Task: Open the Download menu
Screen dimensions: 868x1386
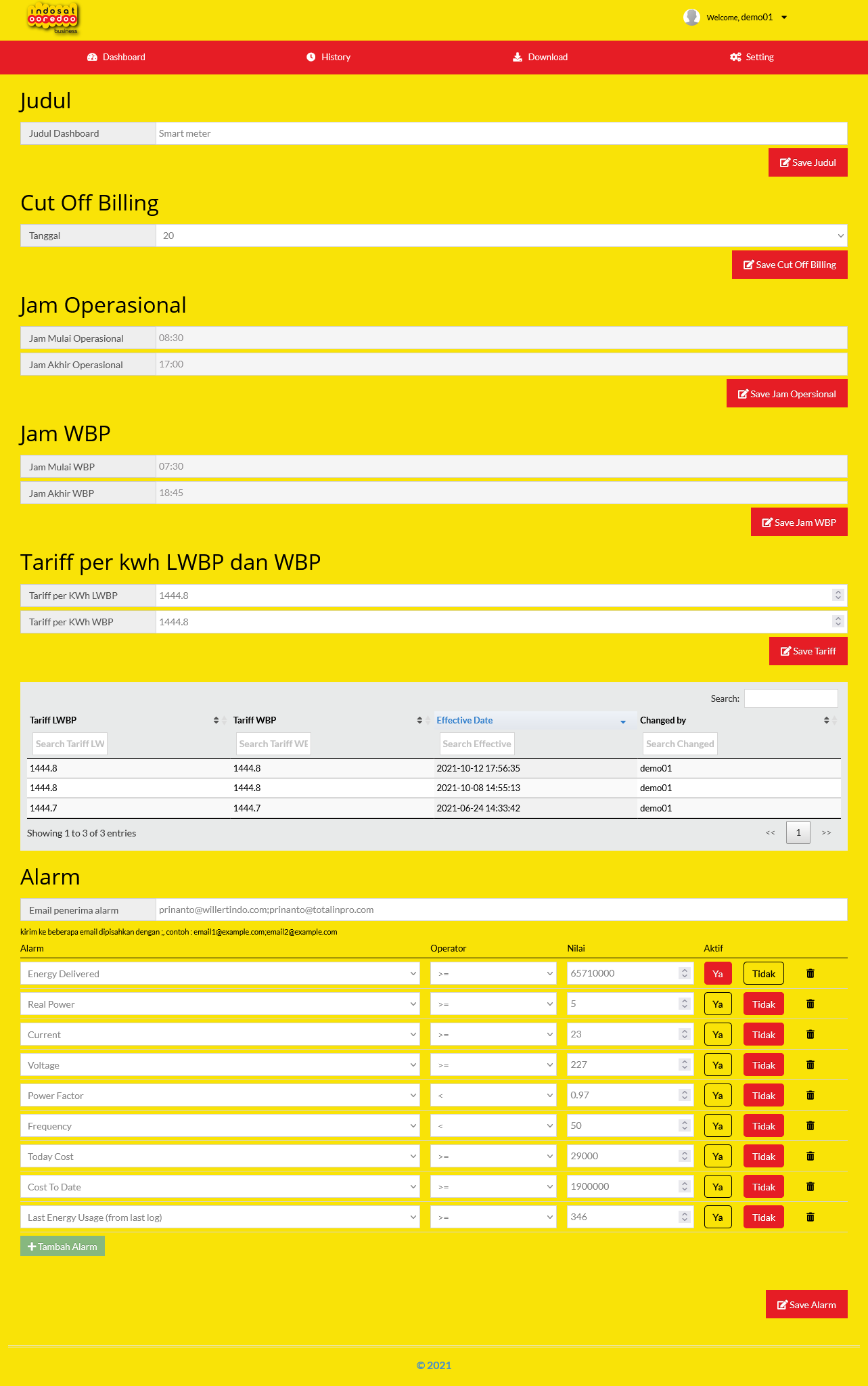Action: (540, 57)
